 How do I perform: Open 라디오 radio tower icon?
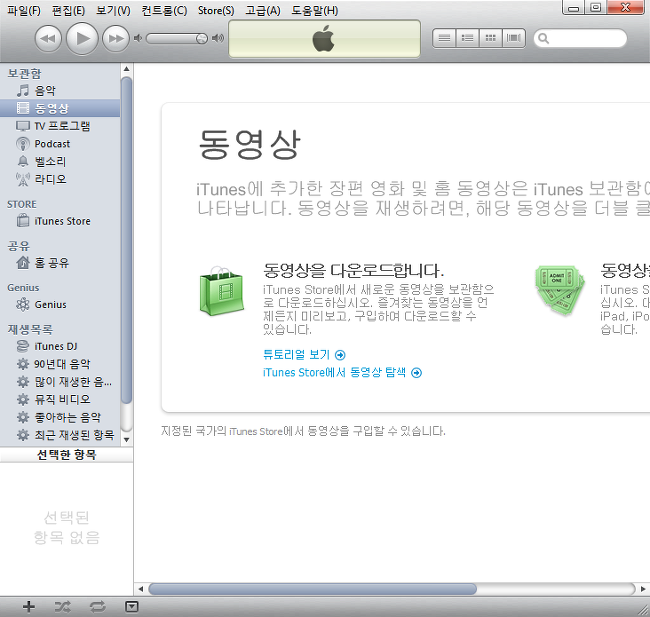[23, 179]
